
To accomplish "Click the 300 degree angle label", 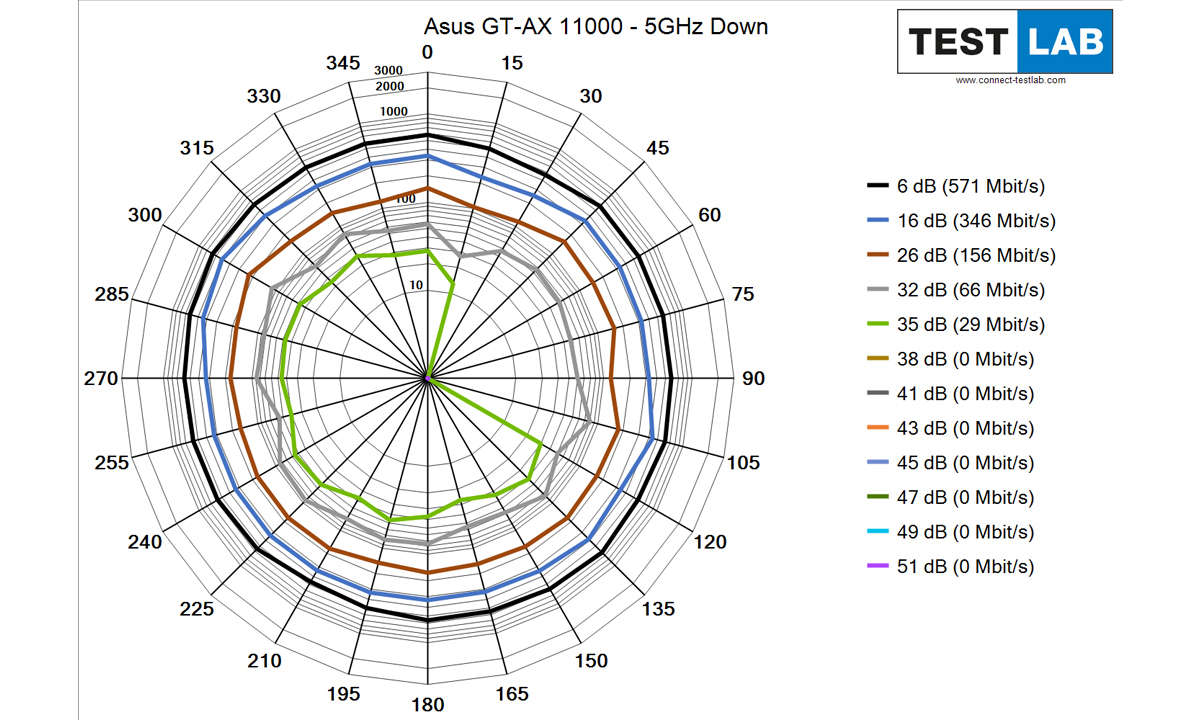I will [x=145, y=215].
